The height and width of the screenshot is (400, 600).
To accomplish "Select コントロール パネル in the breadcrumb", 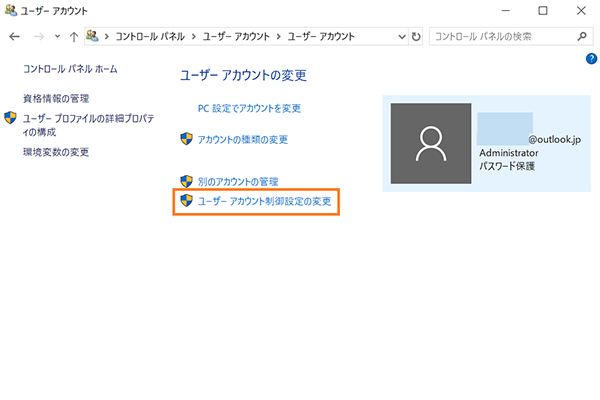I will coord(150,37).
